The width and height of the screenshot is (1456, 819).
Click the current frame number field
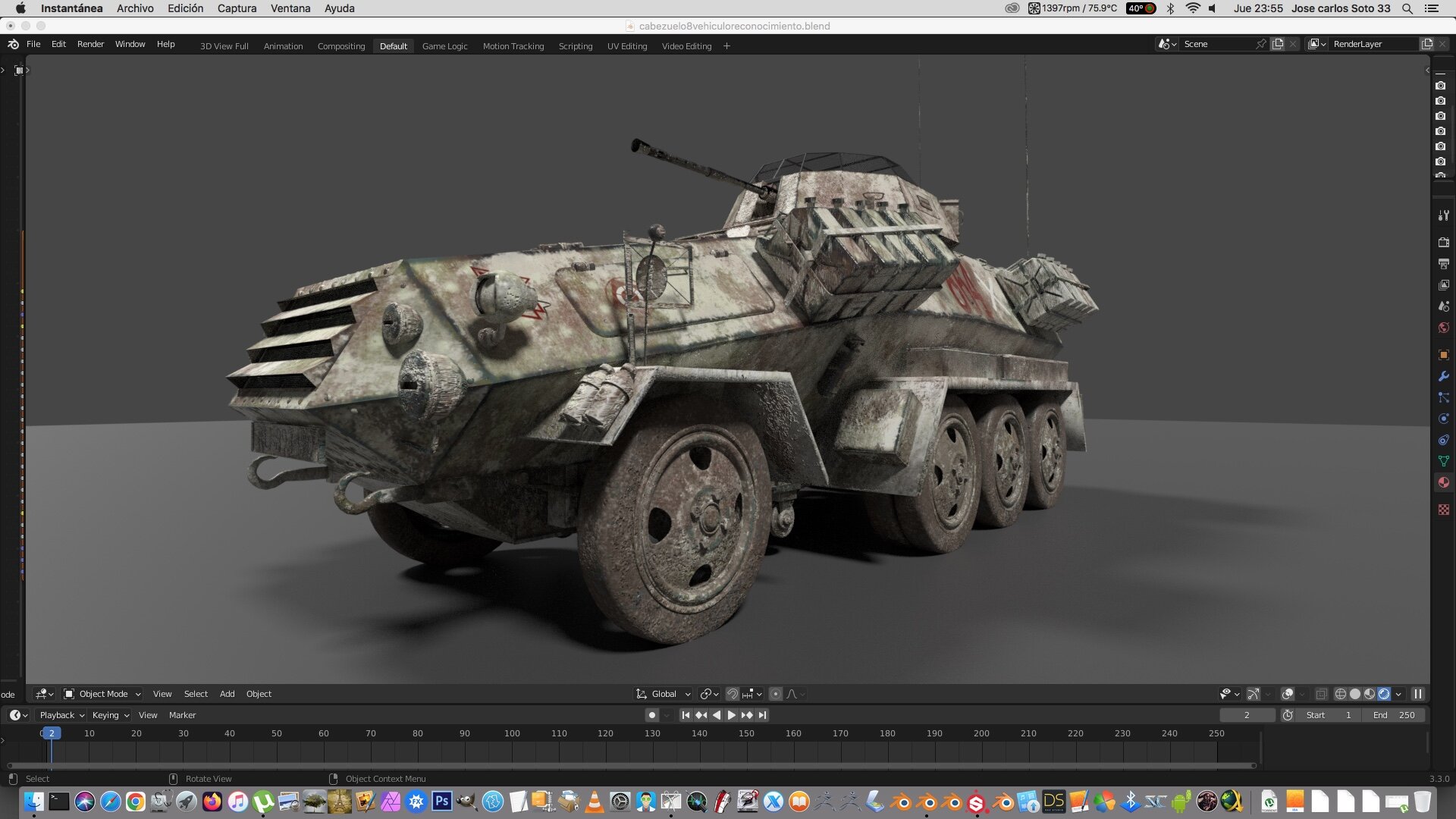click(1247, 715)
